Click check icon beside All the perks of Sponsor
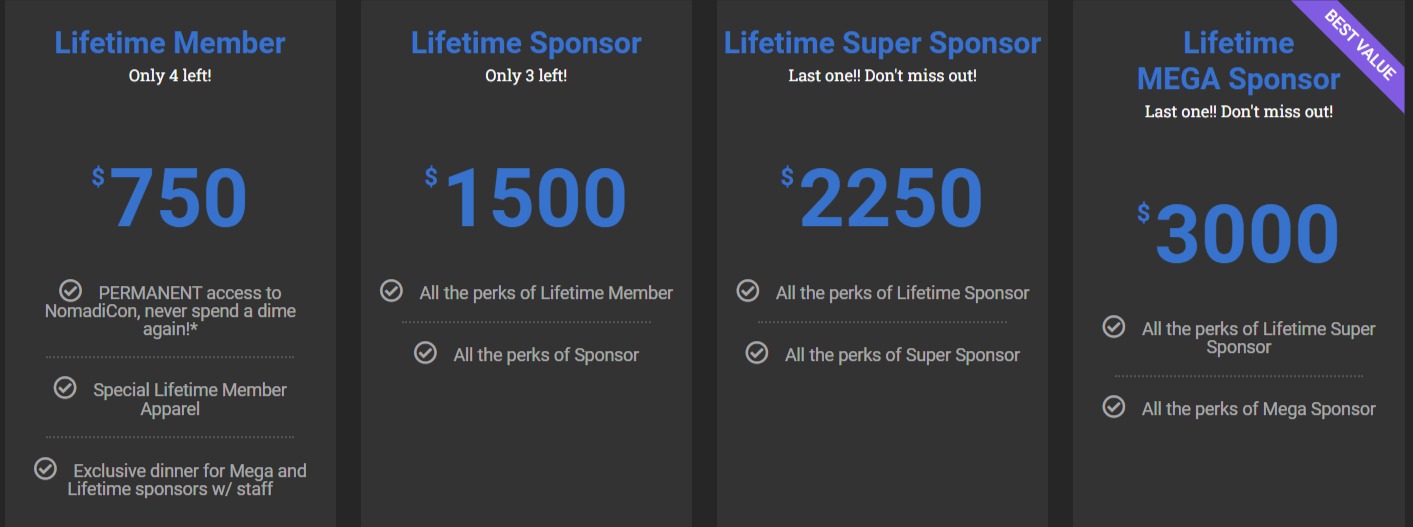Image resolution: width=1413 pixels, height=527 pixels. 425,353
